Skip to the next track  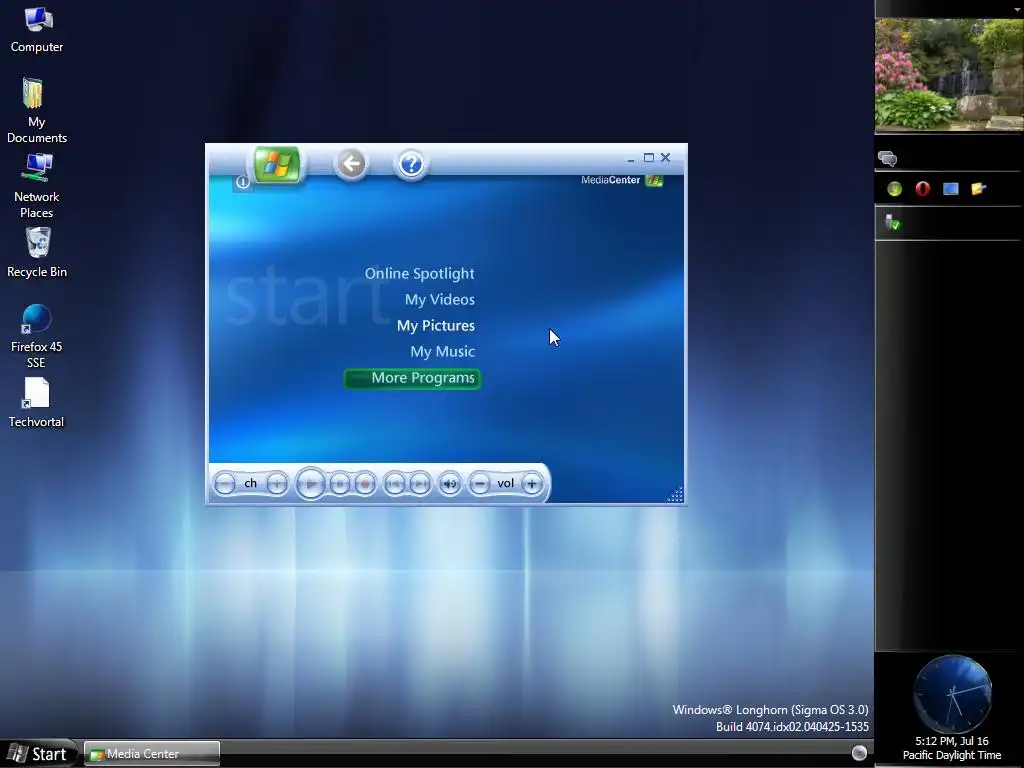[421, 484]
